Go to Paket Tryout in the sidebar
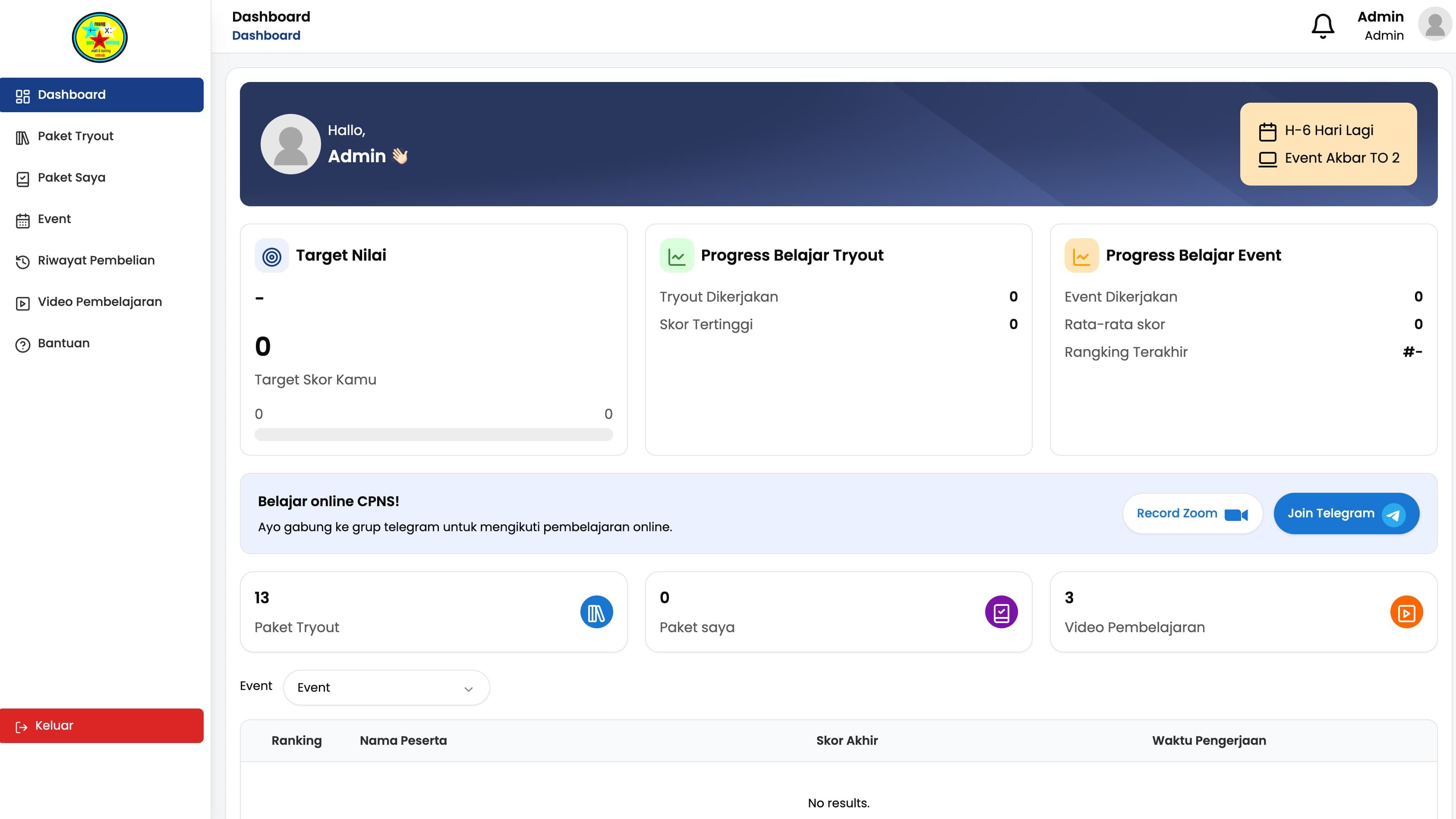The width and height of the screenshot is (1456, 819). click(102, 136)
